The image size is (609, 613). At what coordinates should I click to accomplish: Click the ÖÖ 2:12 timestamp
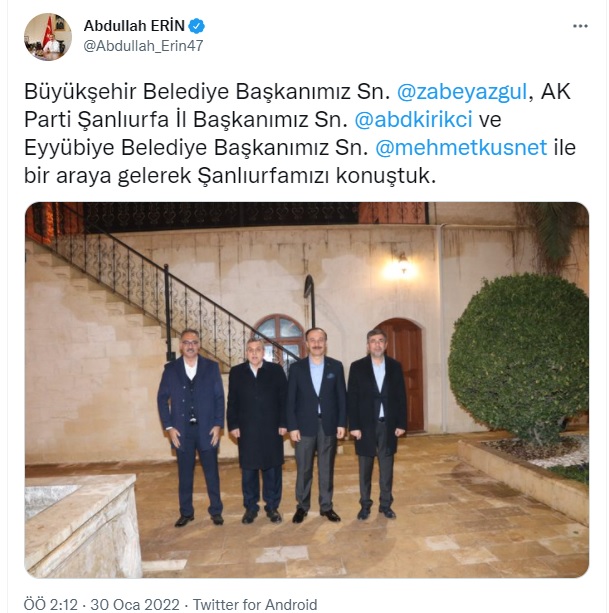tap(51, 604)
